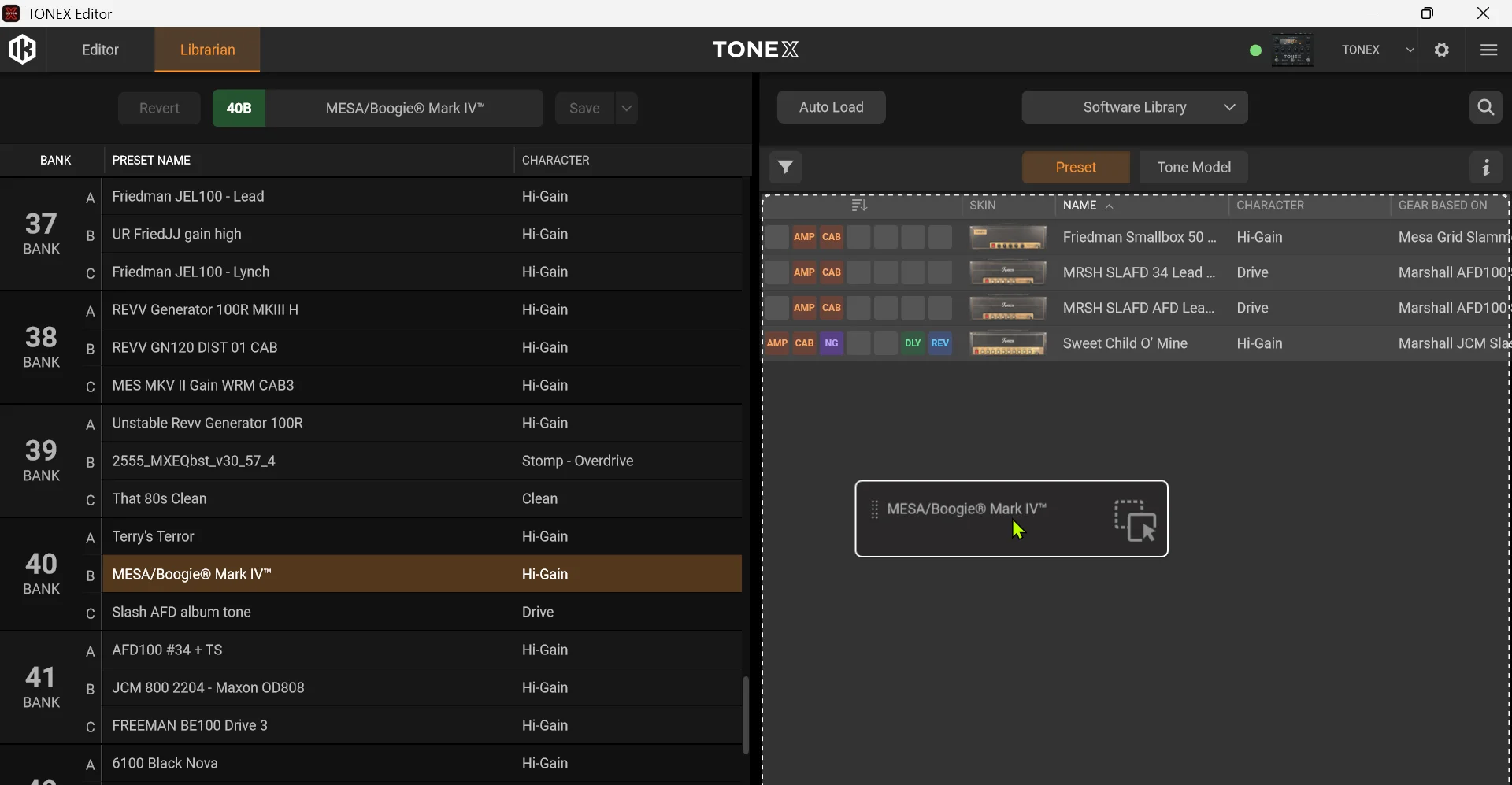Click the search magnifier icon
The height and width of the screenshot is (785, 1512).
tap(1486, 107)
